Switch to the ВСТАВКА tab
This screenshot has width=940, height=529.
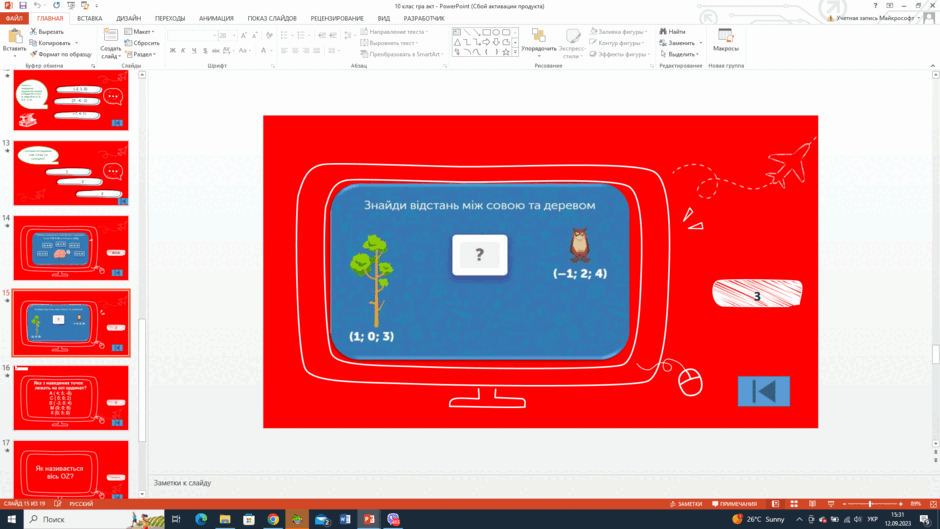click(89, 18)
